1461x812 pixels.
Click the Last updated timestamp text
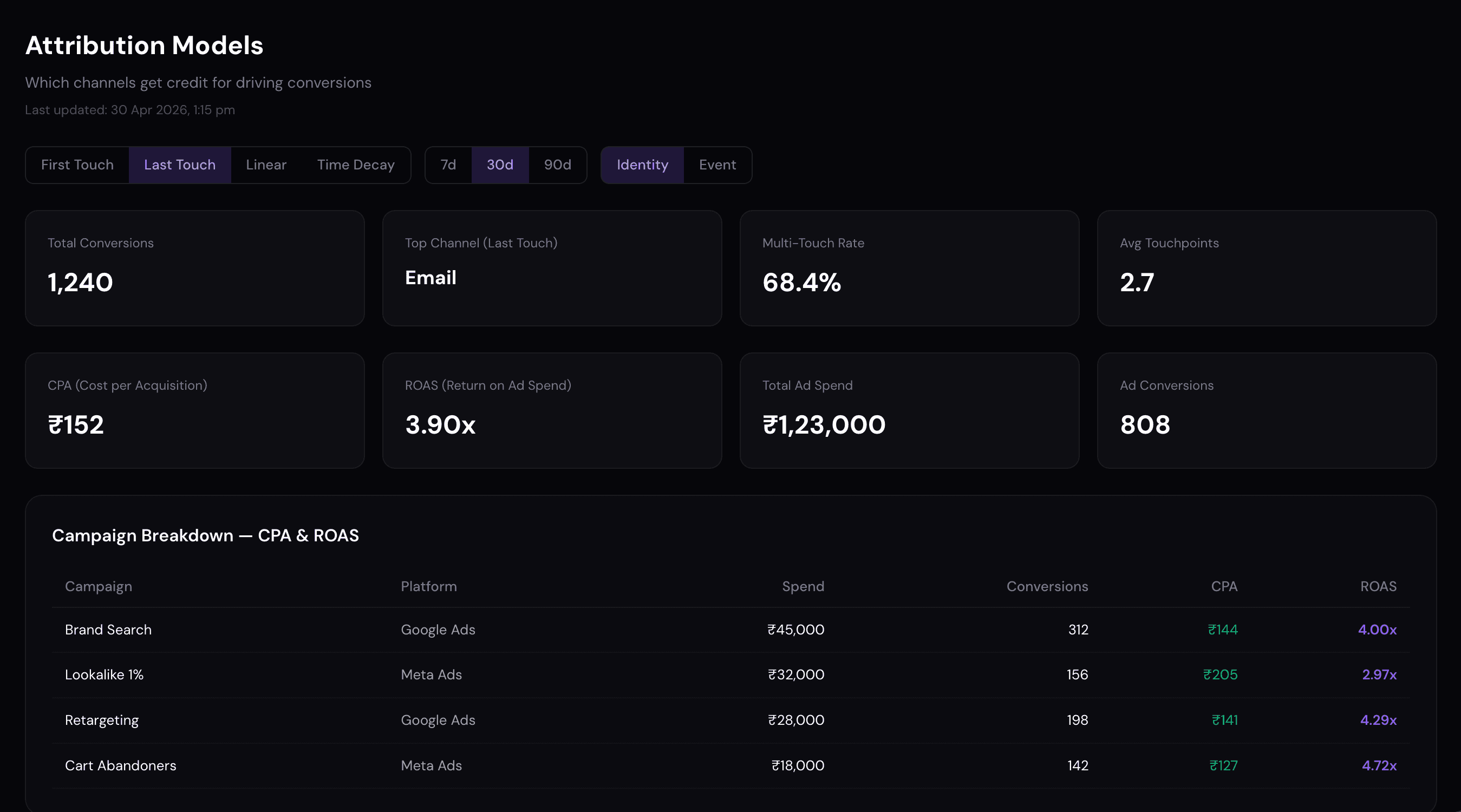(130, 110)
